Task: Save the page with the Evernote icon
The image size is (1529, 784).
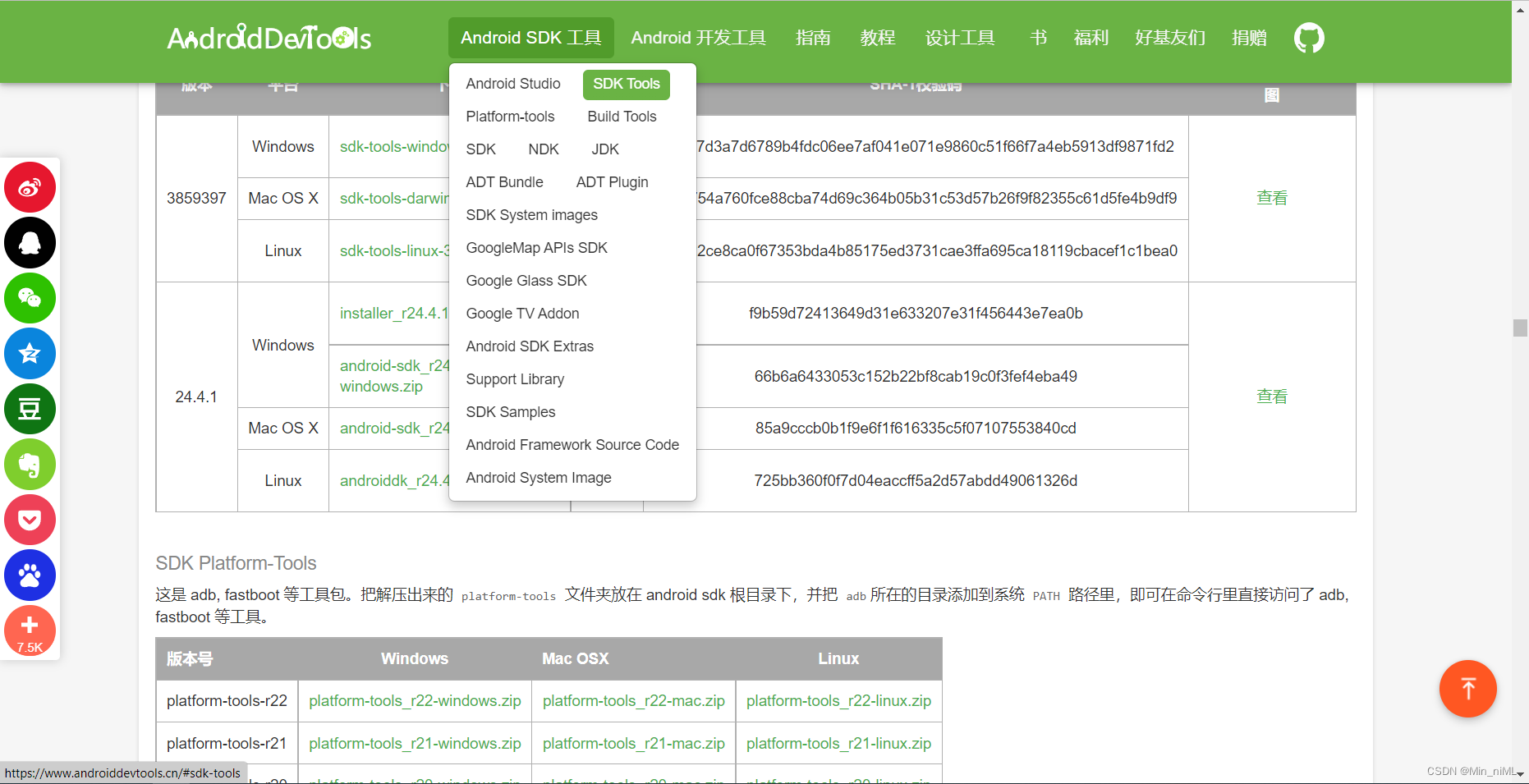Action: 30,464
